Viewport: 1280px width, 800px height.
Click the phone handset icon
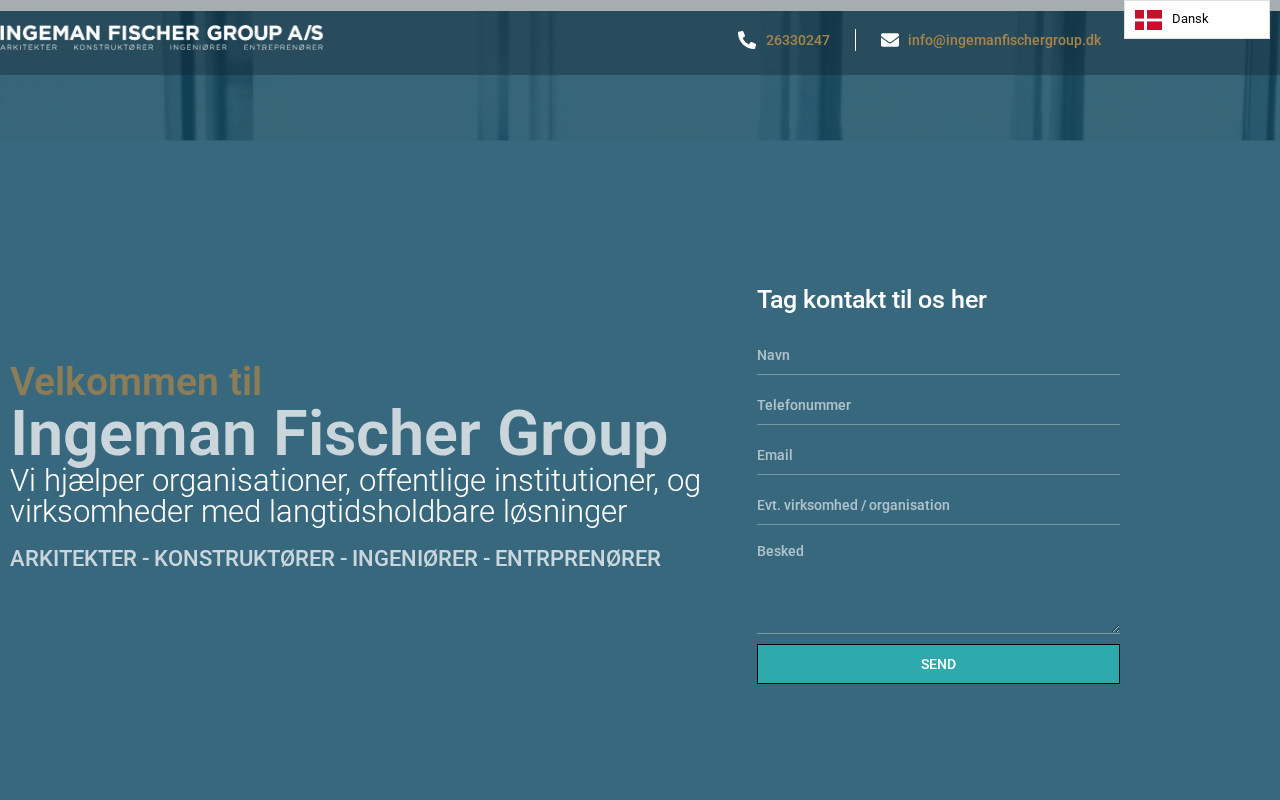pyautogui.click(x=747, y=40)
